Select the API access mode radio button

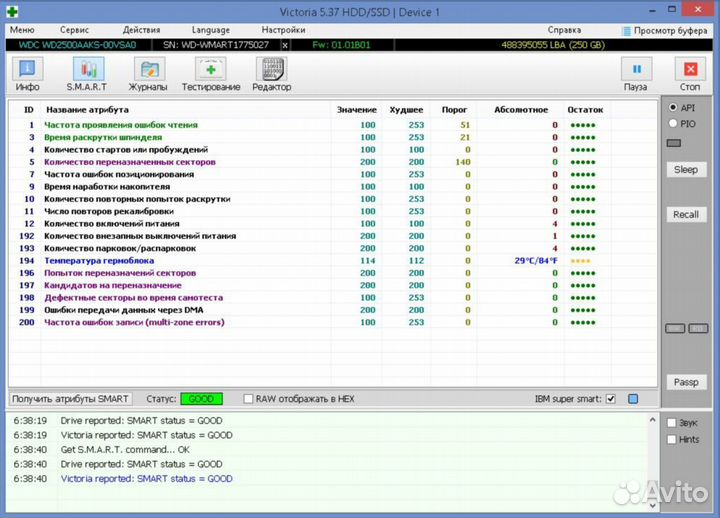click(673, 108)
